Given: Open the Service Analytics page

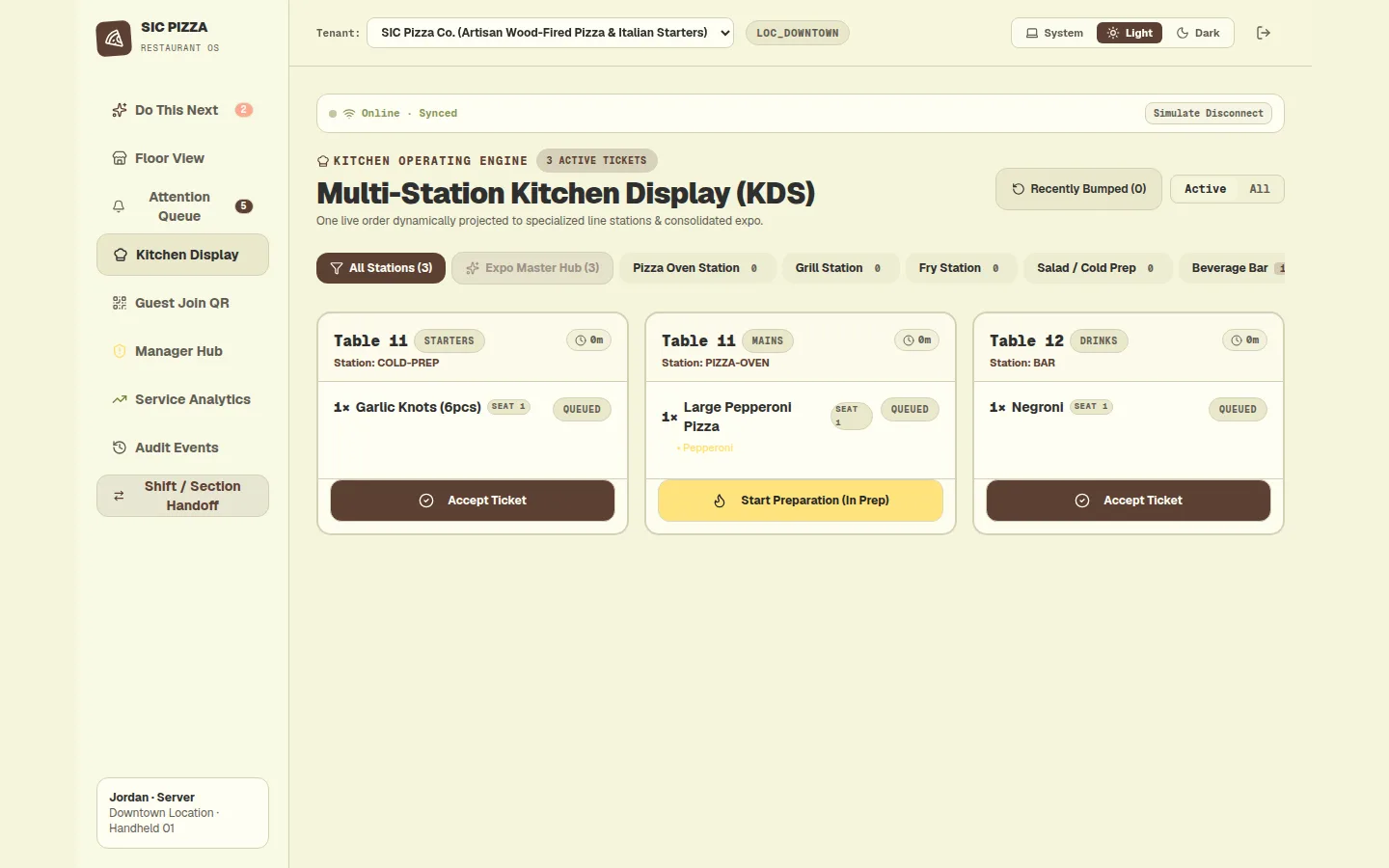Looking at the screenshot, I should pos(182,399).
